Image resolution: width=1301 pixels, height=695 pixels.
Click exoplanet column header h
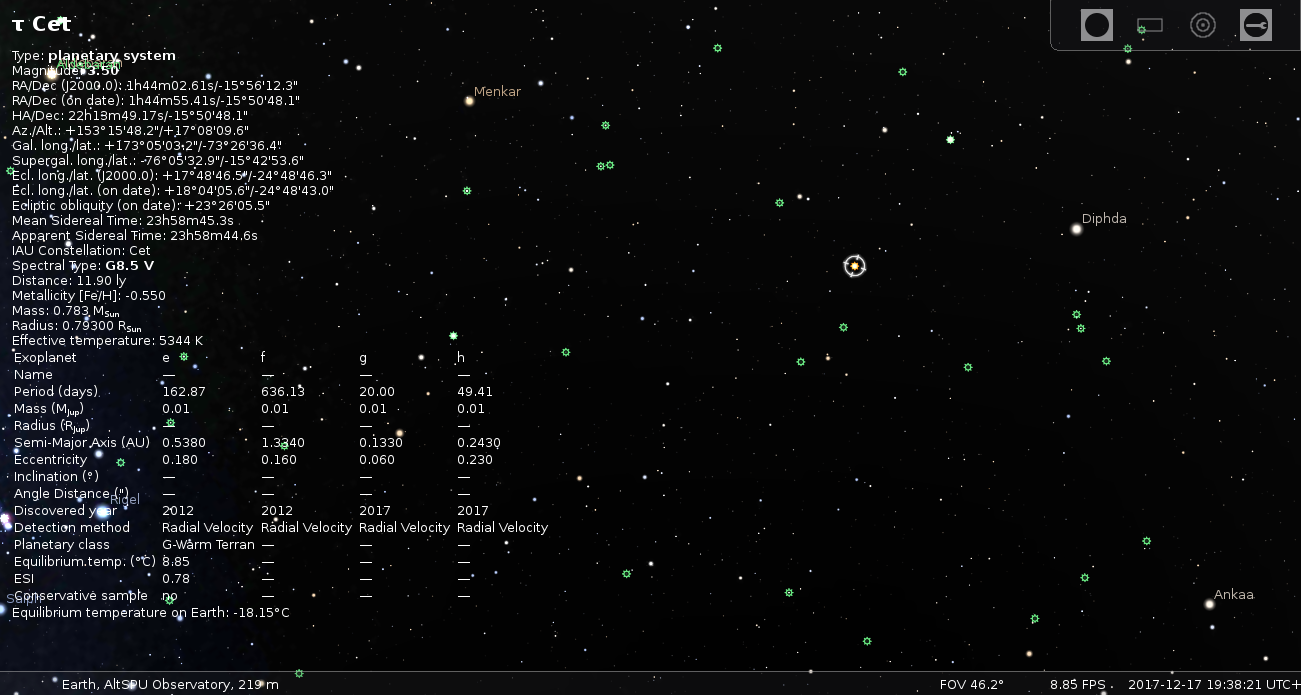pos(461,357)
